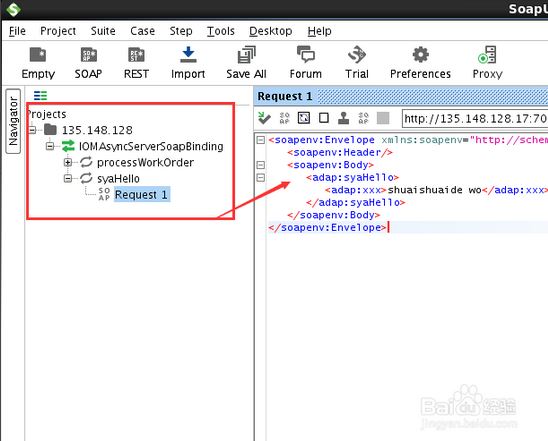This screenshot has width=548, height=441.
Task: Save all projects with Save All
Action: point(246,63)
